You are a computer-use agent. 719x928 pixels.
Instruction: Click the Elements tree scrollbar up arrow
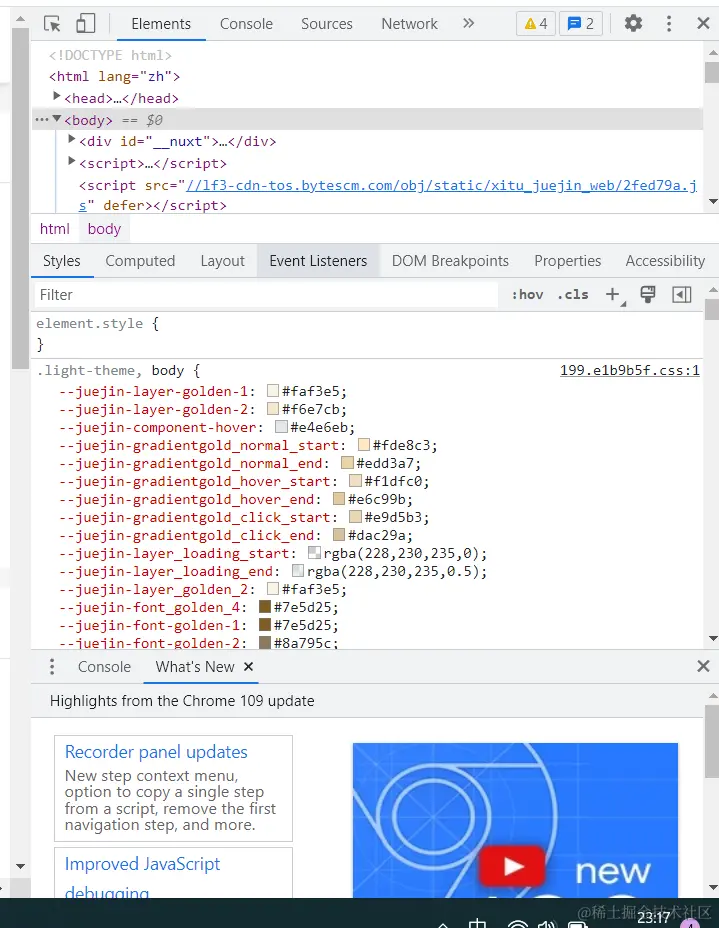[712, 53]
